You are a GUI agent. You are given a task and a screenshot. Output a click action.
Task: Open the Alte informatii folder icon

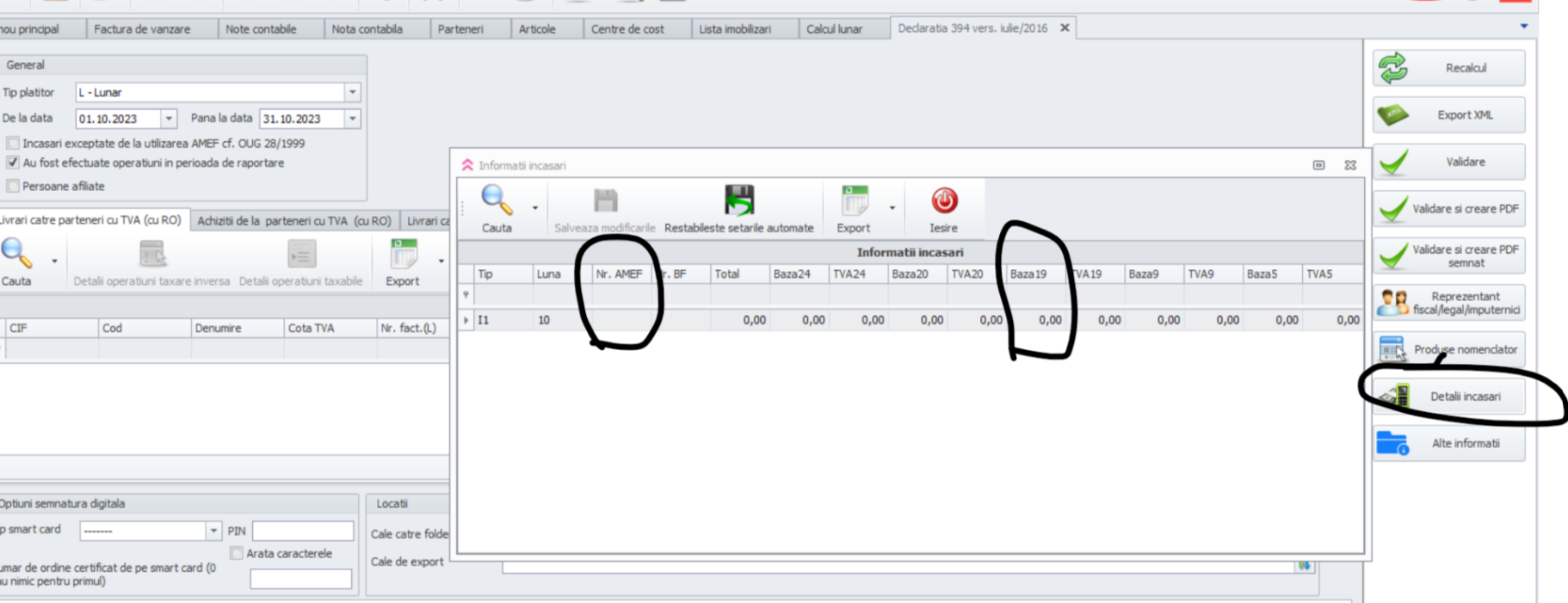click(x=1392, y=444)
